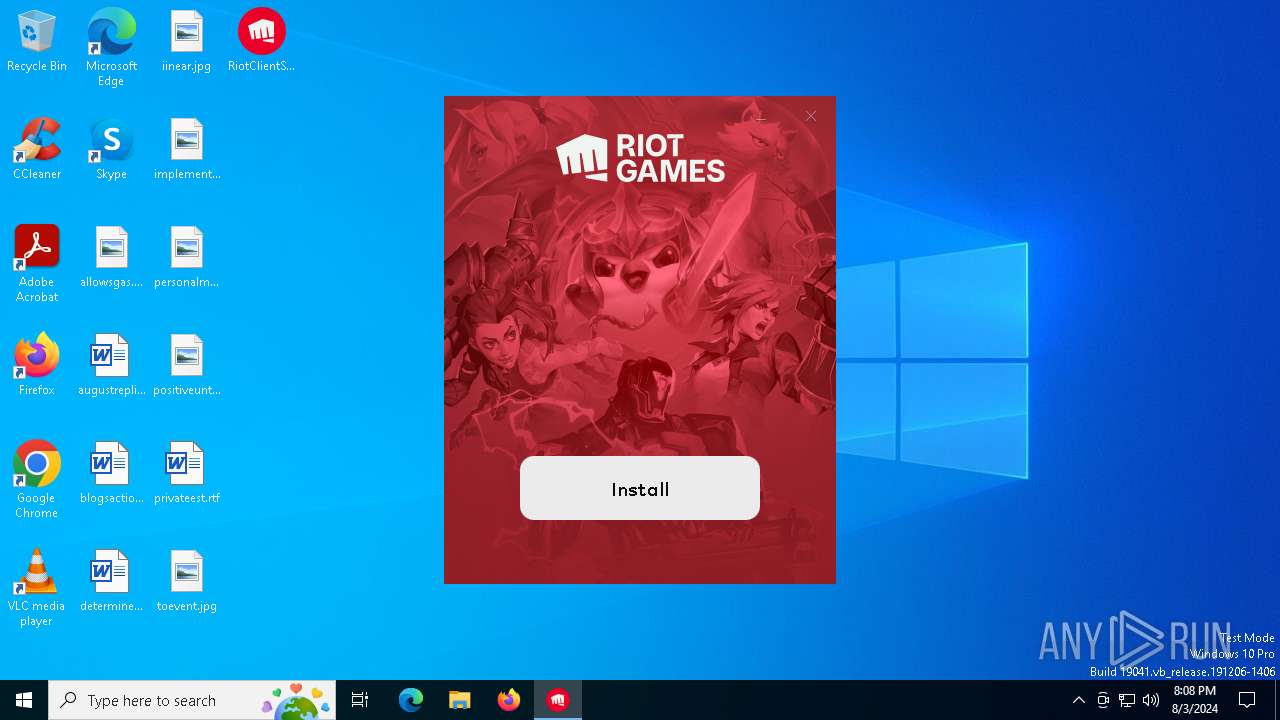The height and width of the screenshot is (720, 1280).
Task: Show hidden system tray icons
Action: pos(1078,700)
